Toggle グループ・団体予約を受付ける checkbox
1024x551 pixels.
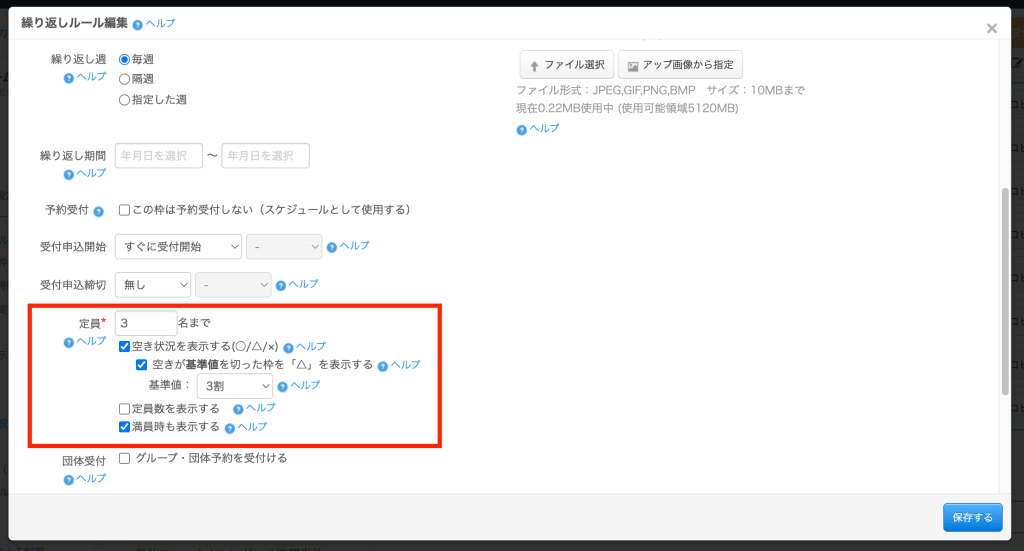click(125, 459)
